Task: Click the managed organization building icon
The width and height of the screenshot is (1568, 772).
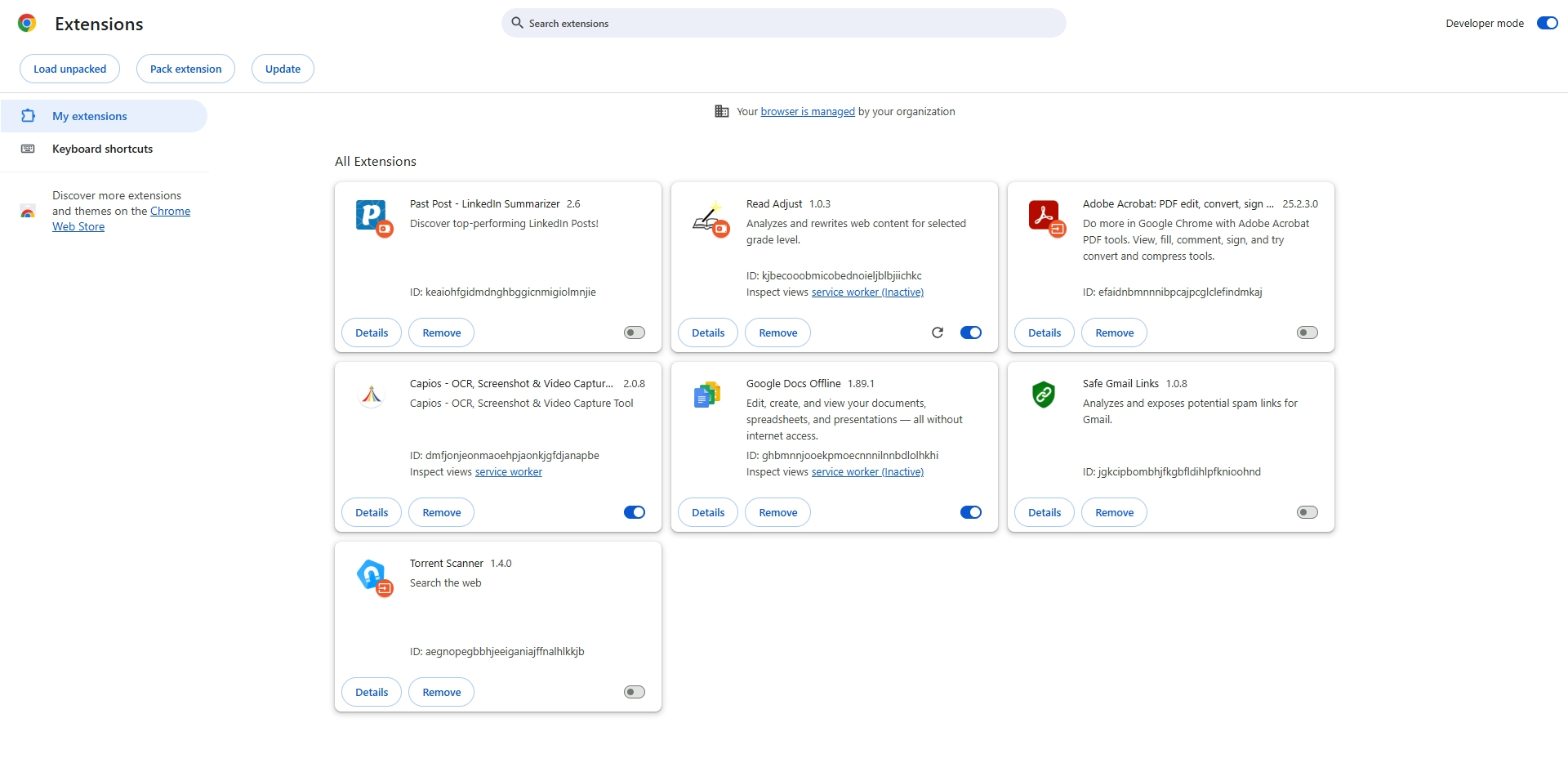Action: coord(722,111)
